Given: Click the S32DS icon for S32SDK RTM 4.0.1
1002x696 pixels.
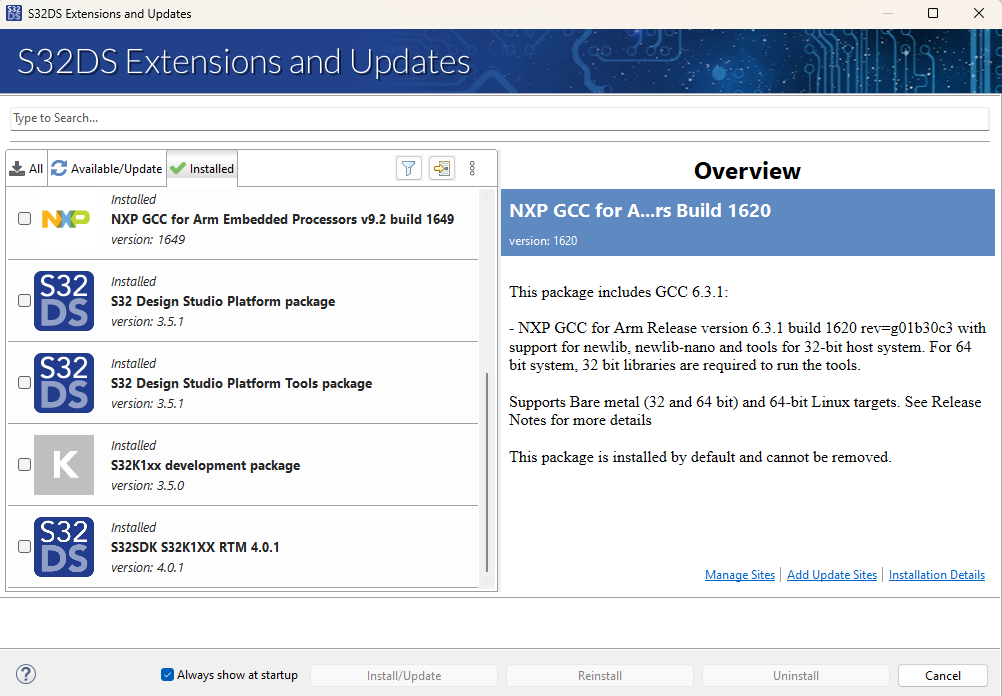Looking at the screenshot, I should 64,546.
